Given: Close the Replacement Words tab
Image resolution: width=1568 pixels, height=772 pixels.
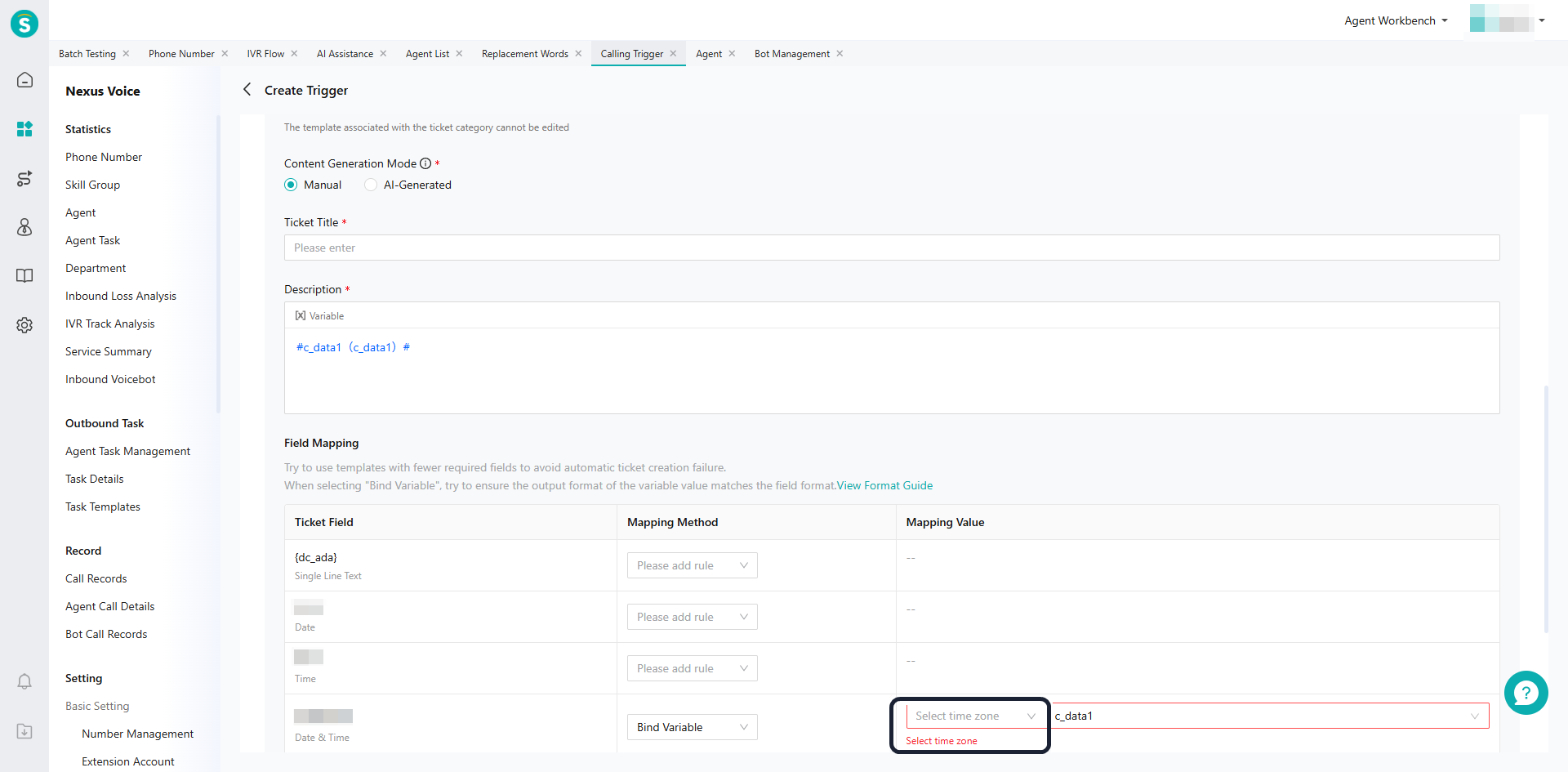Looking at the screenshot, I should (x=578, y=54).
